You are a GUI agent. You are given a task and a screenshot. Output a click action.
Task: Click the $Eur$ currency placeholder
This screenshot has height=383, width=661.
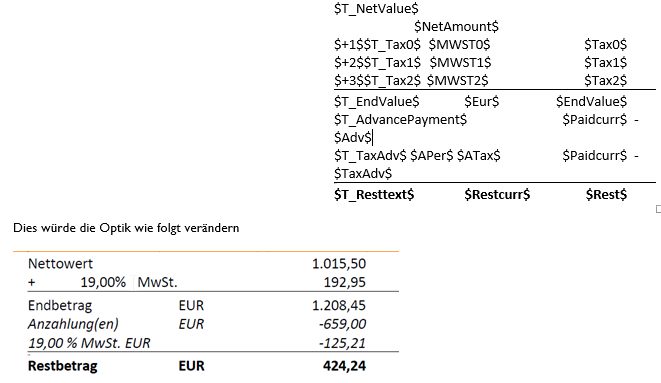(x=481, y=102)
